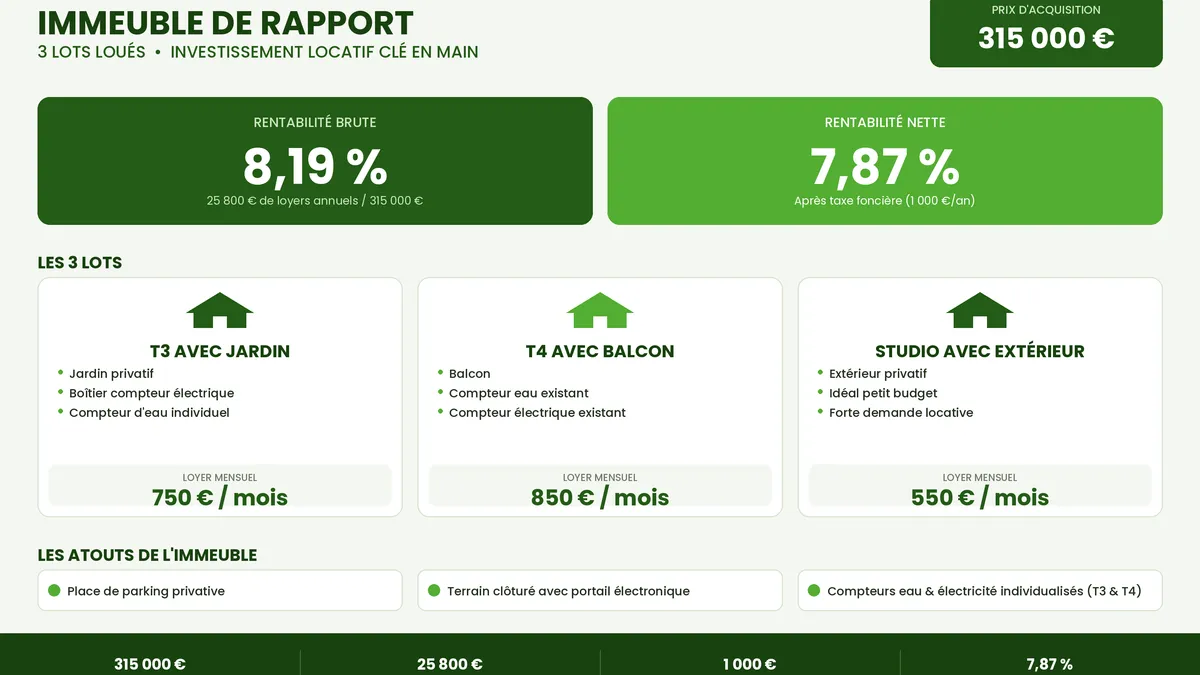Click the light green house icon above T4 AVEC BALCON
This screenshot has width=1200, height=675.
click(x=600, y=310)
